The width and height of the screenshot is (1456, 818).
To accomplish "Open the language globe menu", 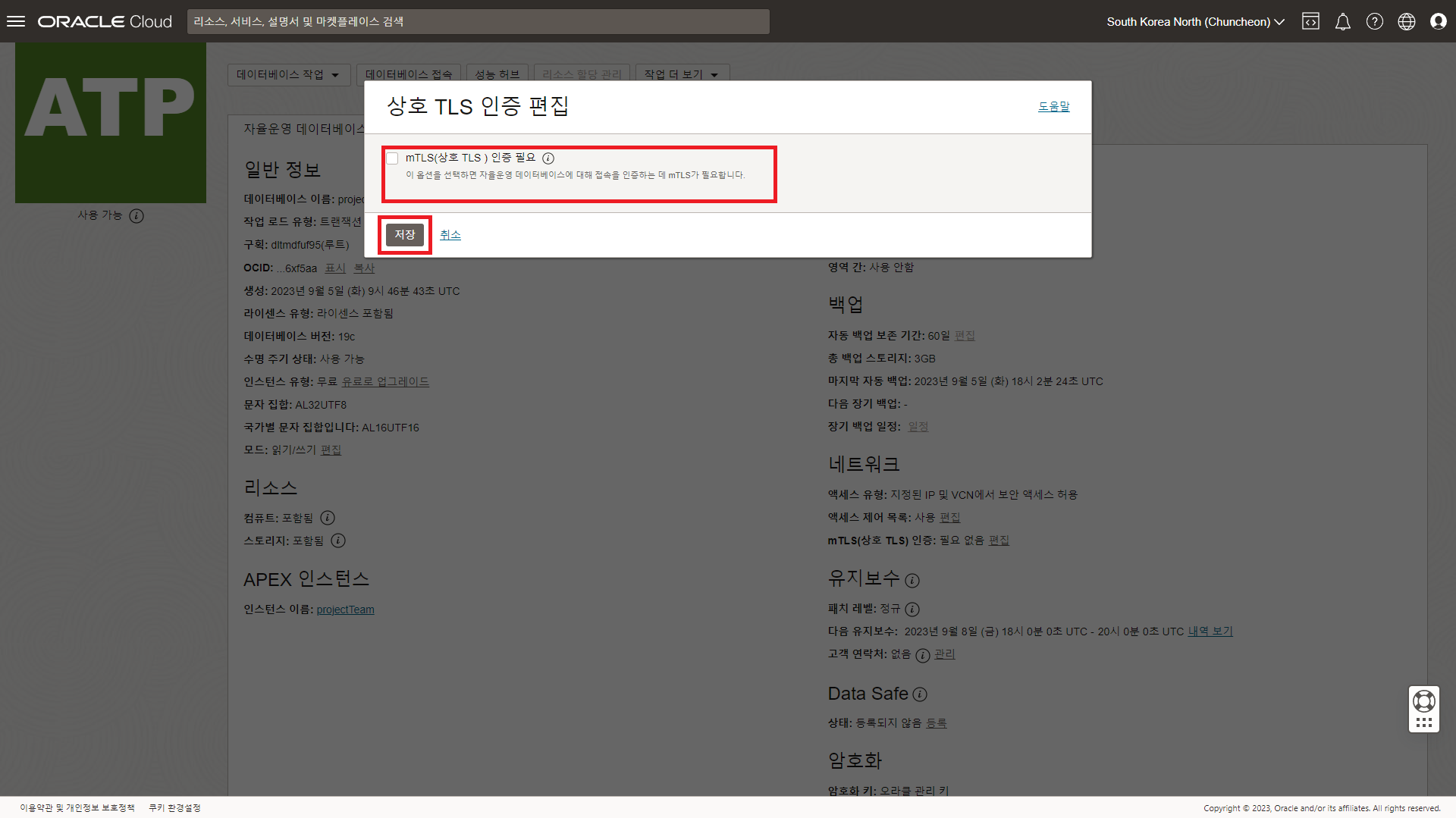I will [x=1406, y=21].
